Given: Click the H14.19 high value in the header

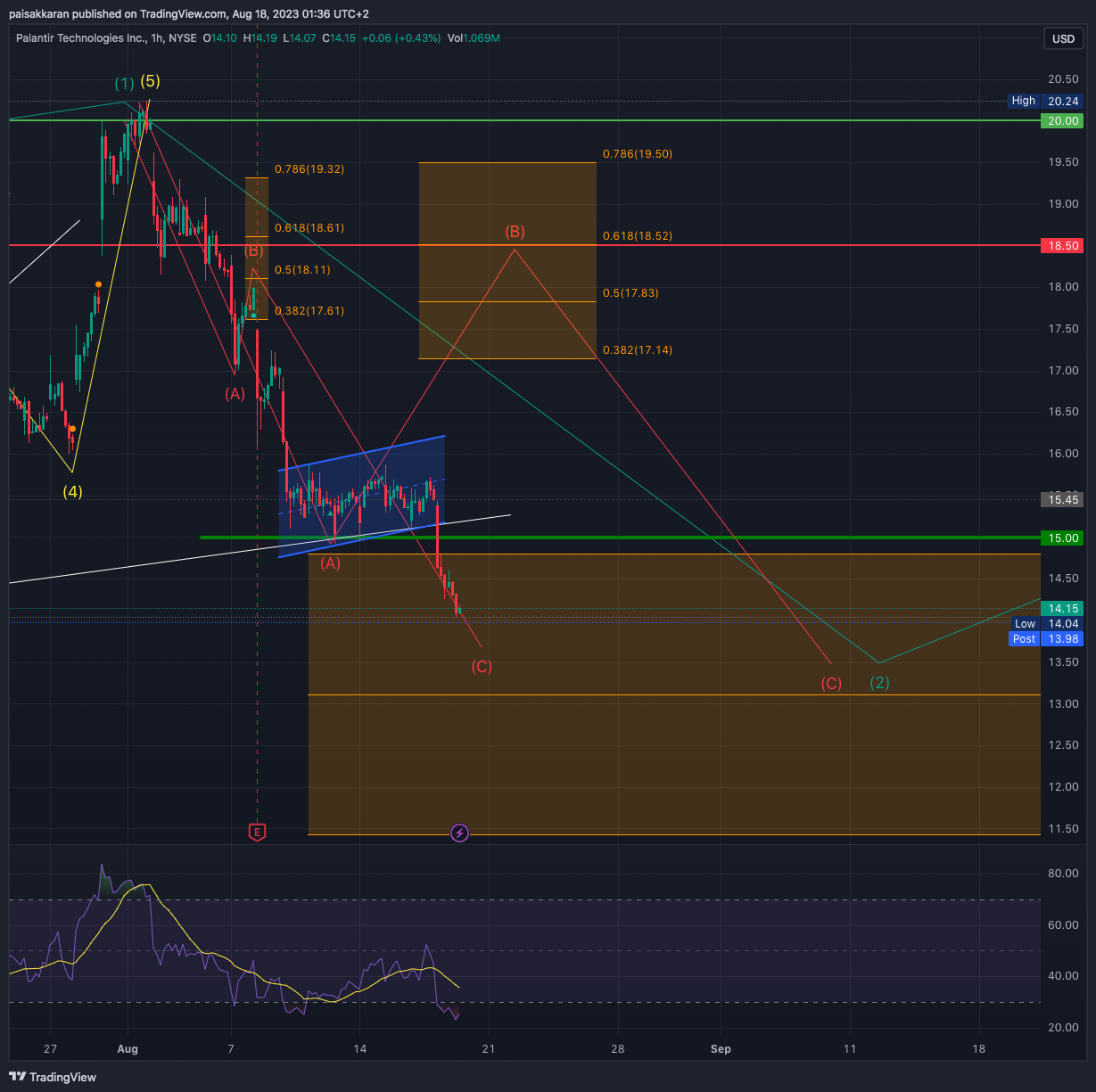Looking at the screenshot, I should 260,38.
